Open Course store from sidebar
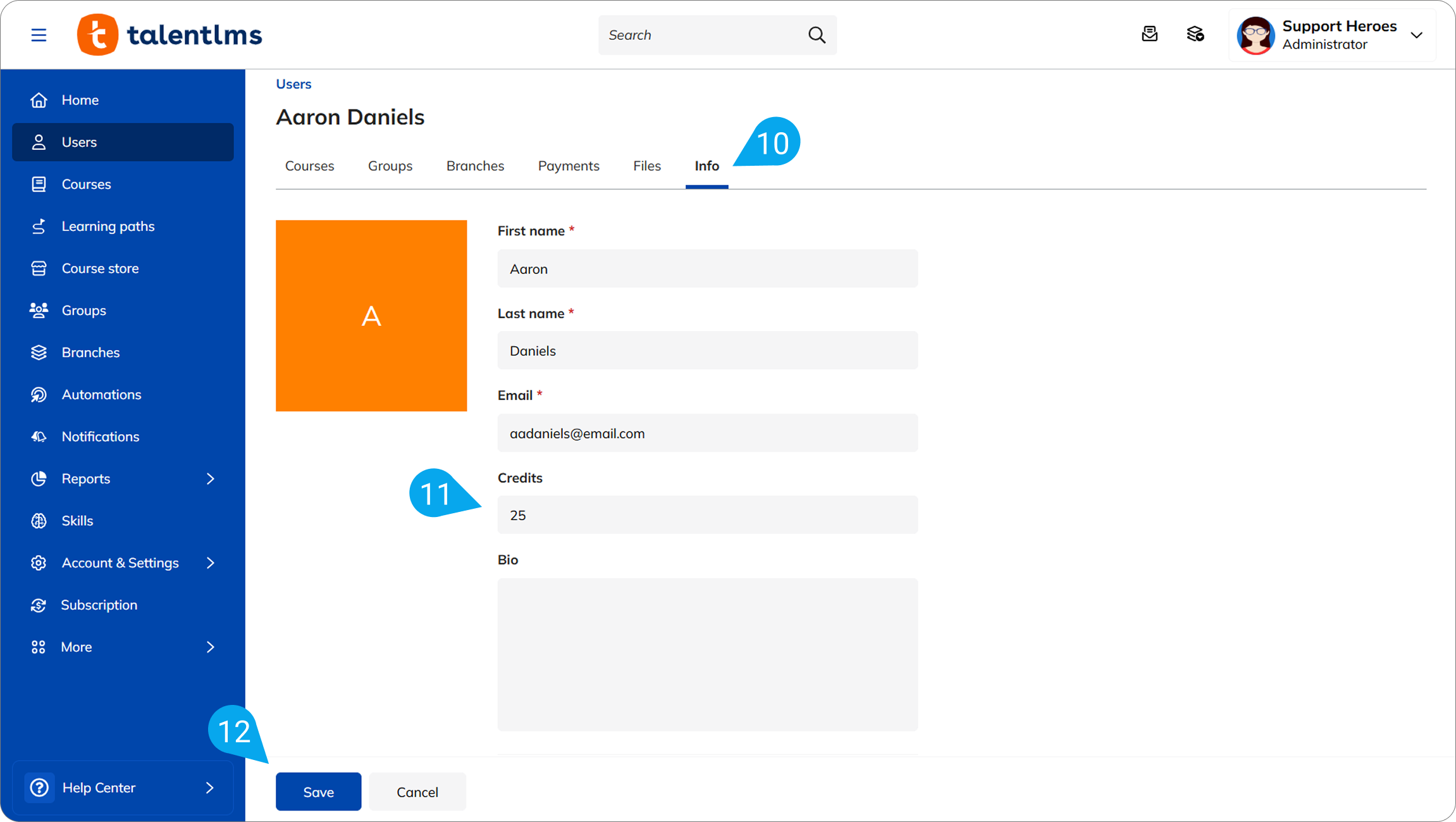The height and width of the screenshot is (822, 1456). click(x=100, y=268)
